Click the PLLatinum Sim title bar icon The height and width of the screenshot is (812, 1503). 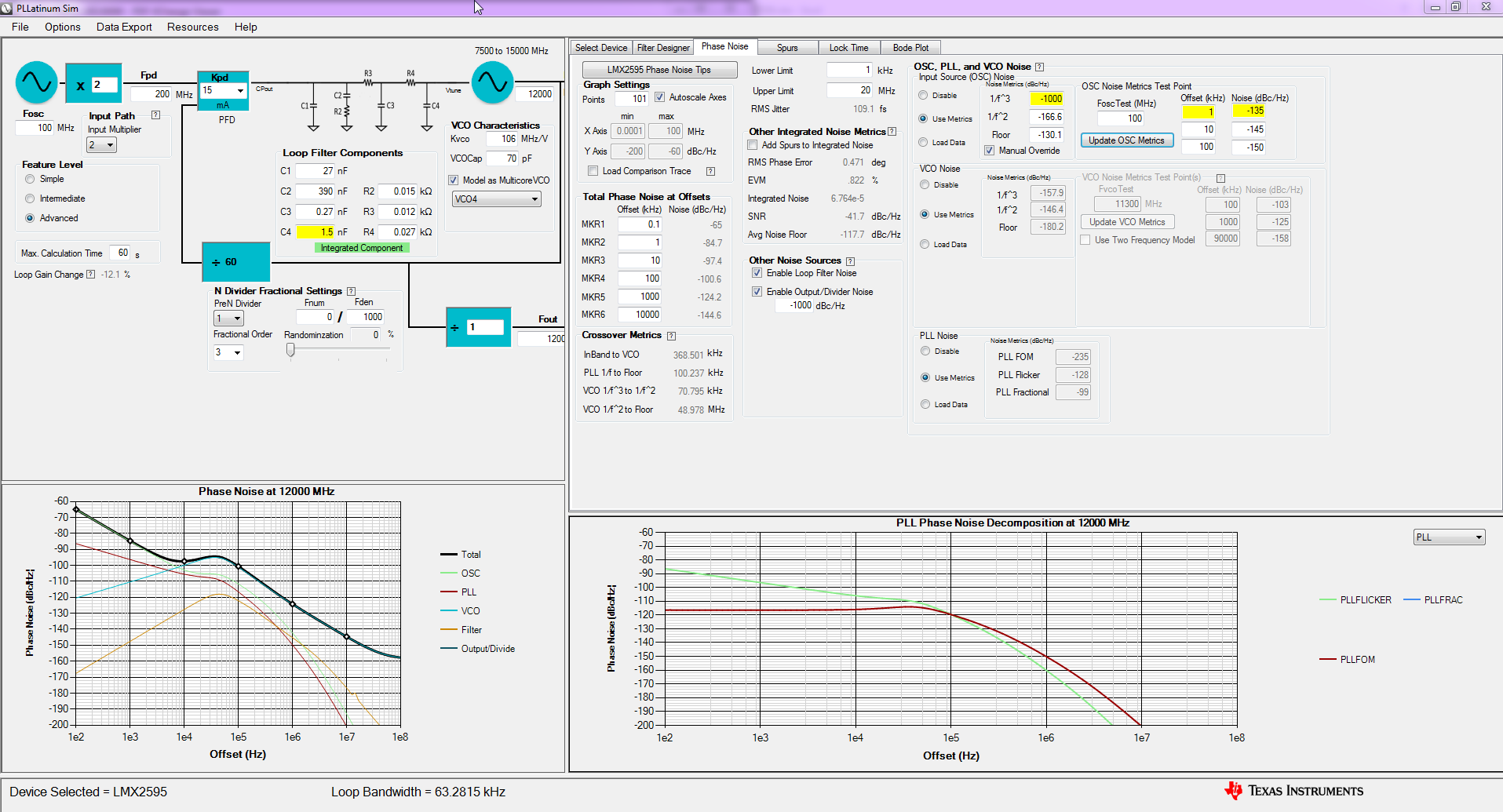pyautogui.click(x=7, y=8)
